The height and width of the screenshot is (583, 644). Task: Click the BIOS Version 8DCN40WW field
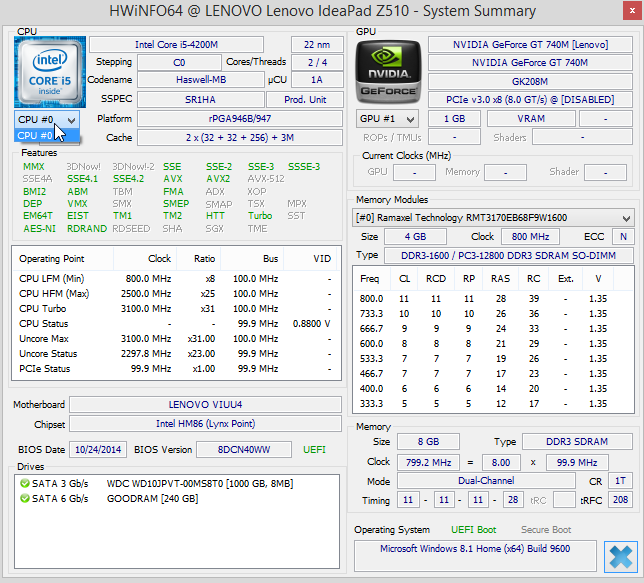(244, 449)
